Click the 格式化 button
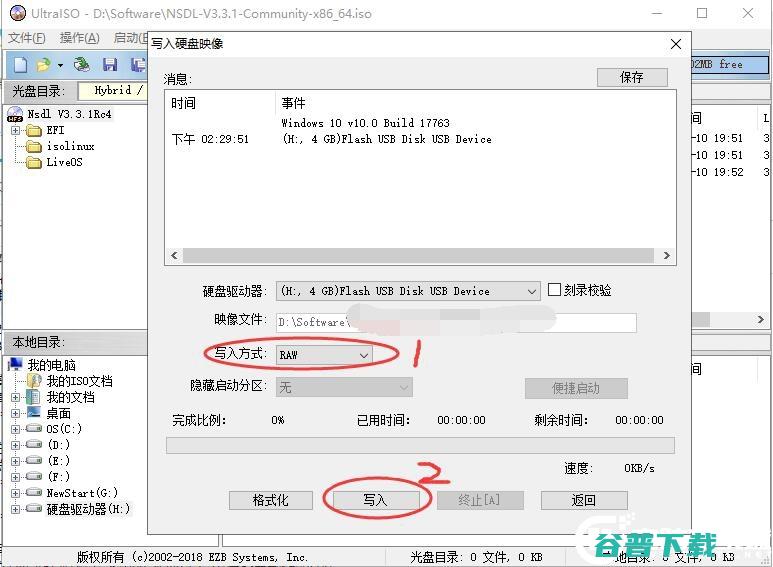 (x=271, y=500)
